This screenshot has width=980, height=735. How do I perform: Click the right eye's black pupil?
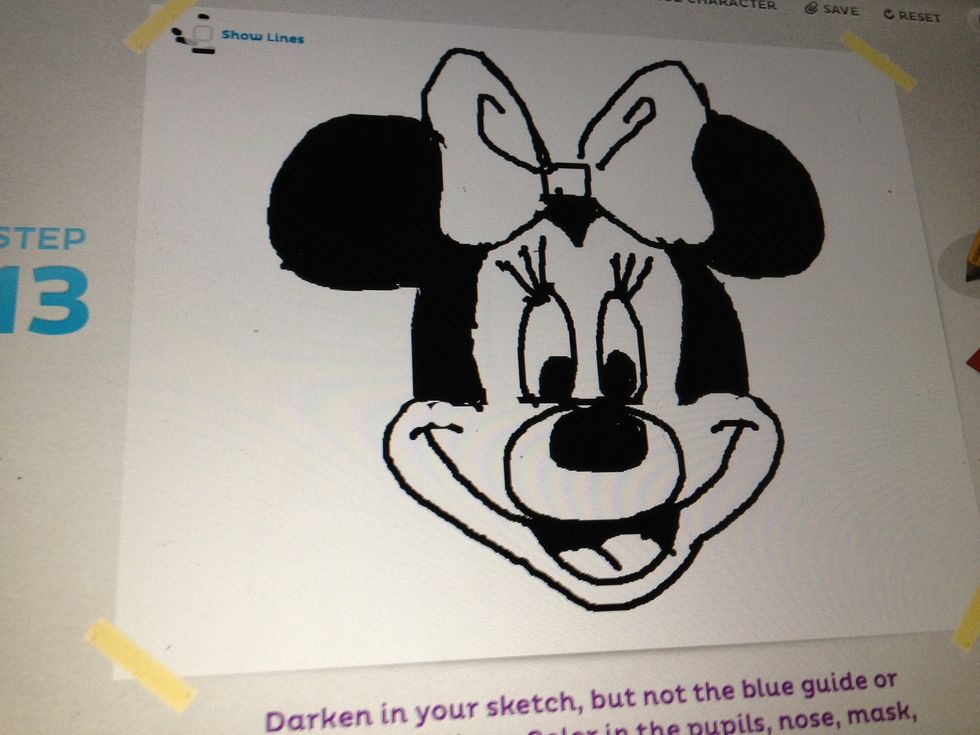pos(618,374)
